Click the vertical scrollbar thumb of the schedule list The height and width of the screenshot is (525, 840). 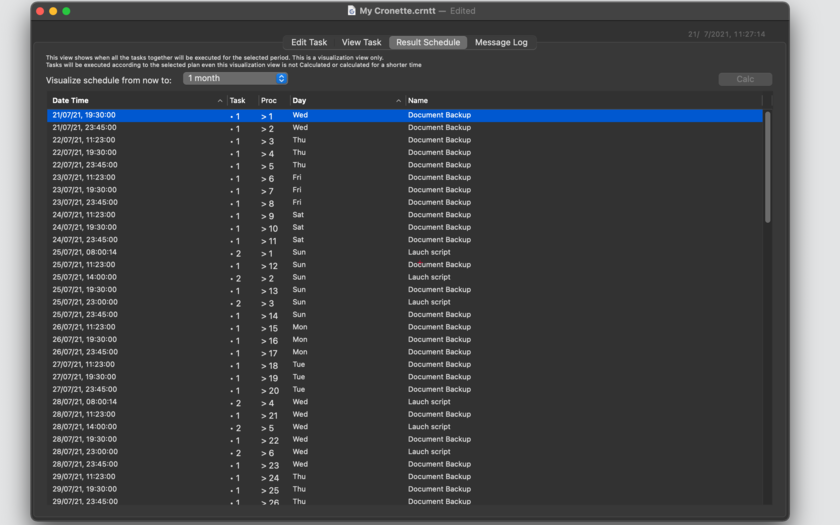coord(767,167)
